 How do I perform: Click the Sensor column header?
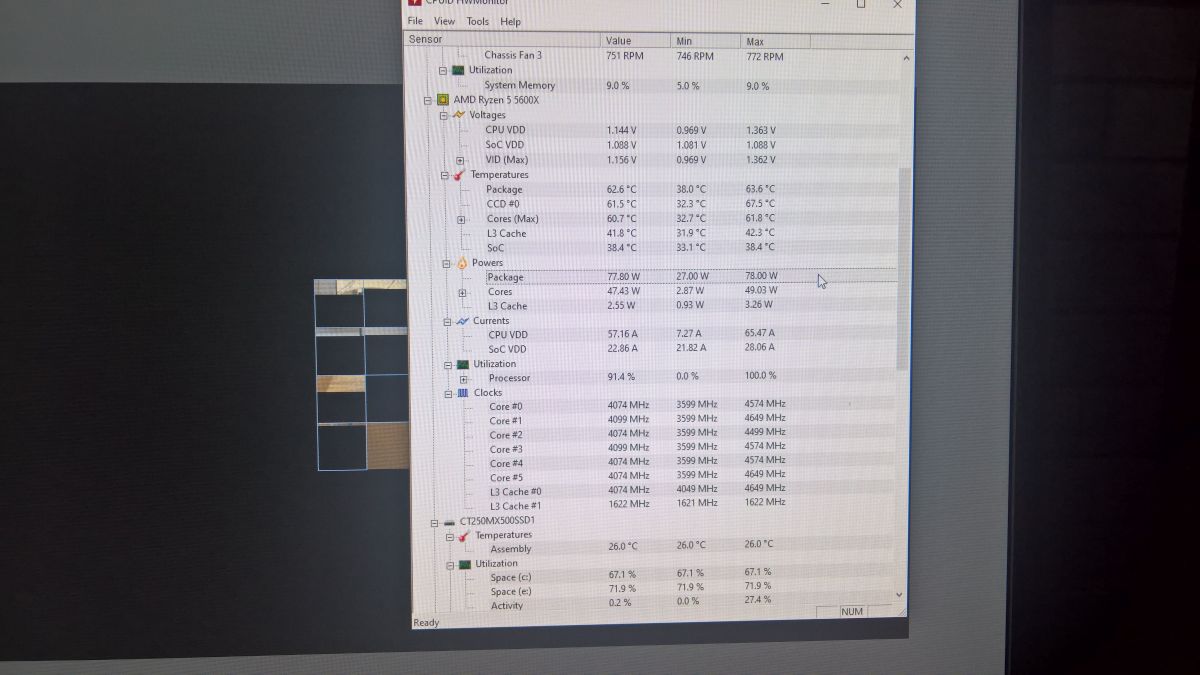[503, 40]
